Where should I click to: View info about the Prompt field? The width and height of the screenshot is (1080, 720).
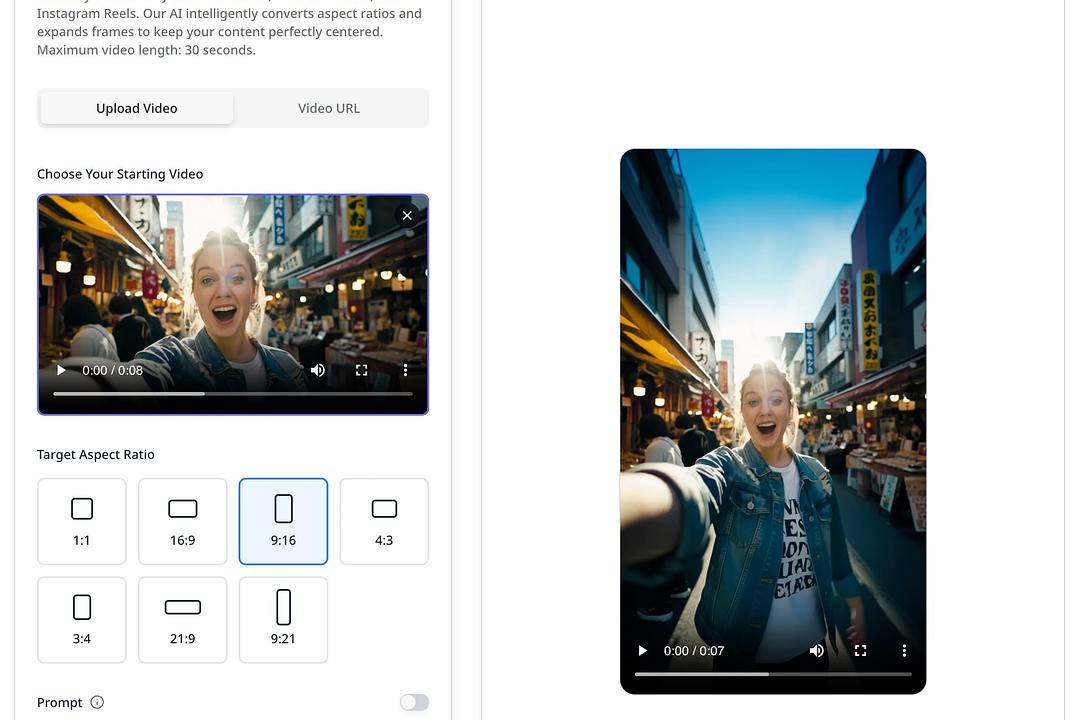point(97,702)
